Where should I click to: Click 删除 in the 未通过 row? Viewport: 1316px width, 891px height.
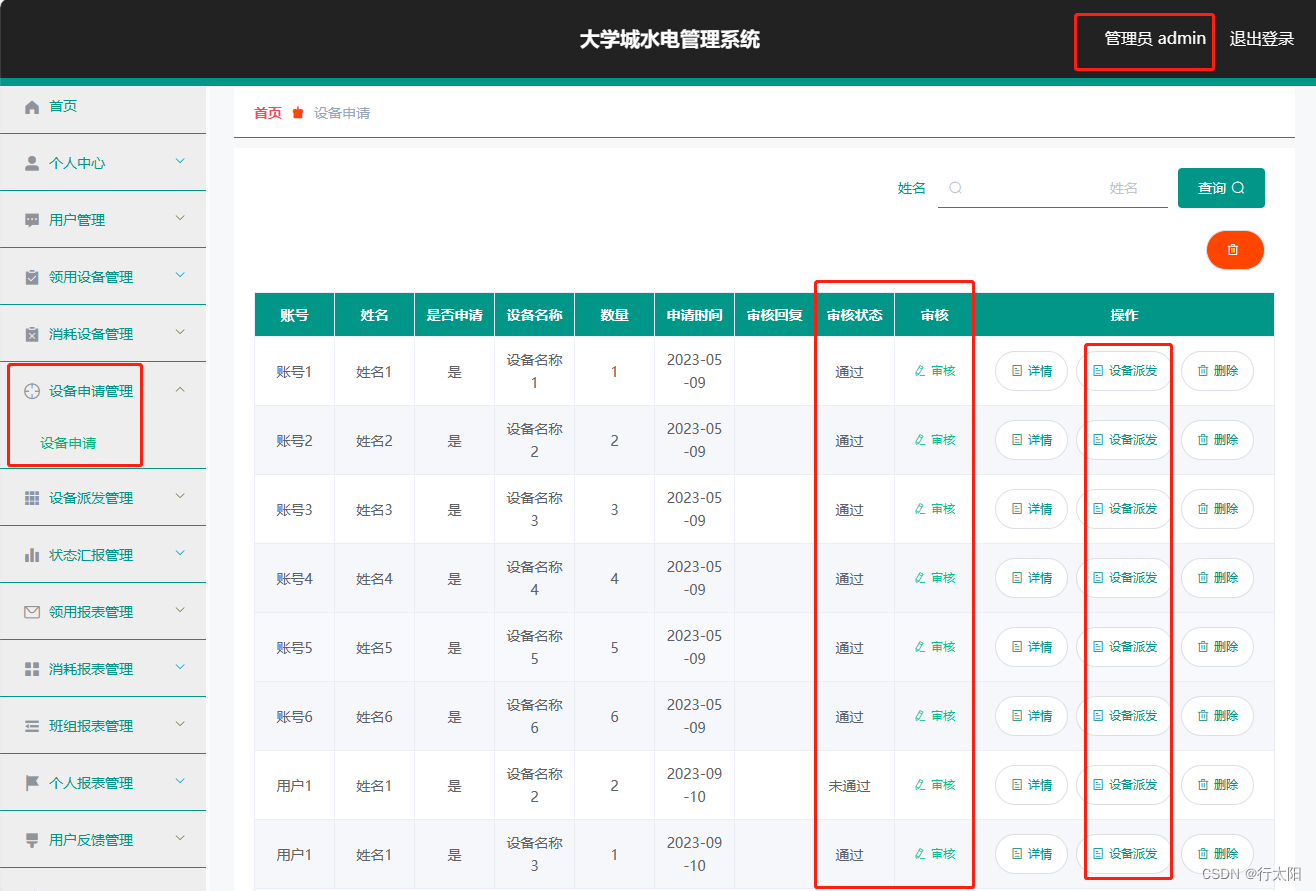1217,785
